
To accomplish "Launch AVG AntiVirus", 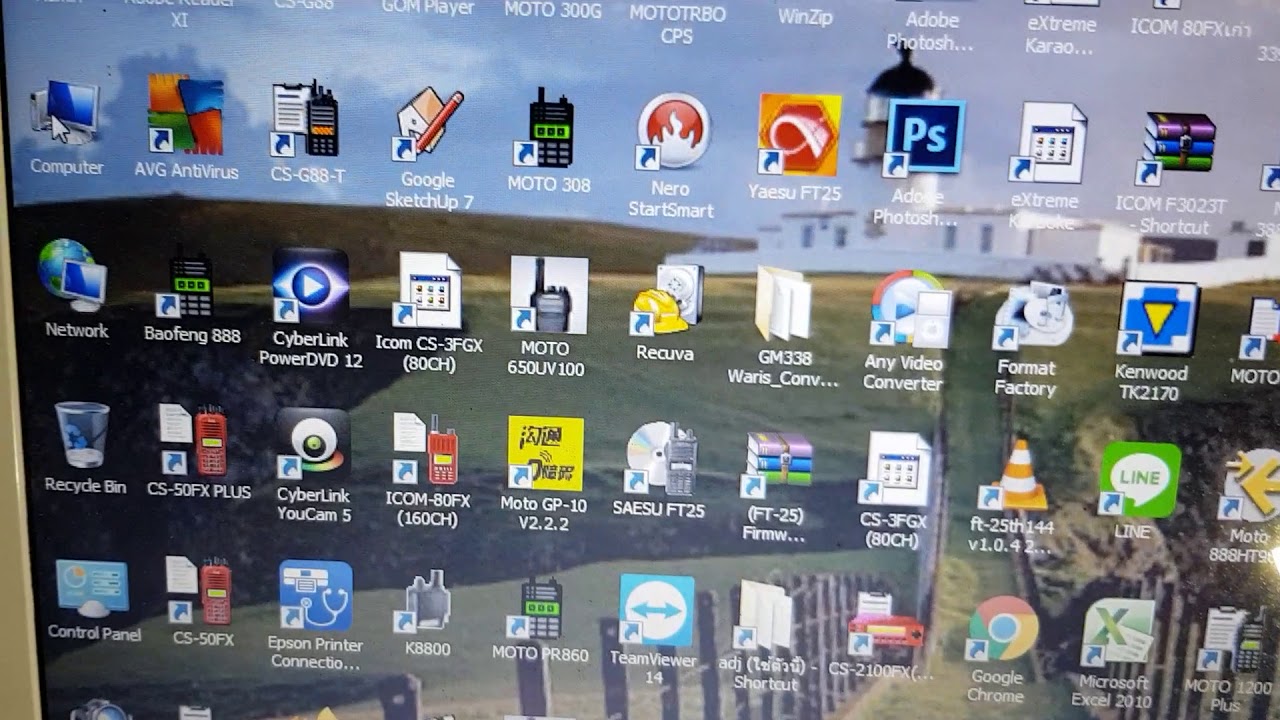I will (185, 112).
